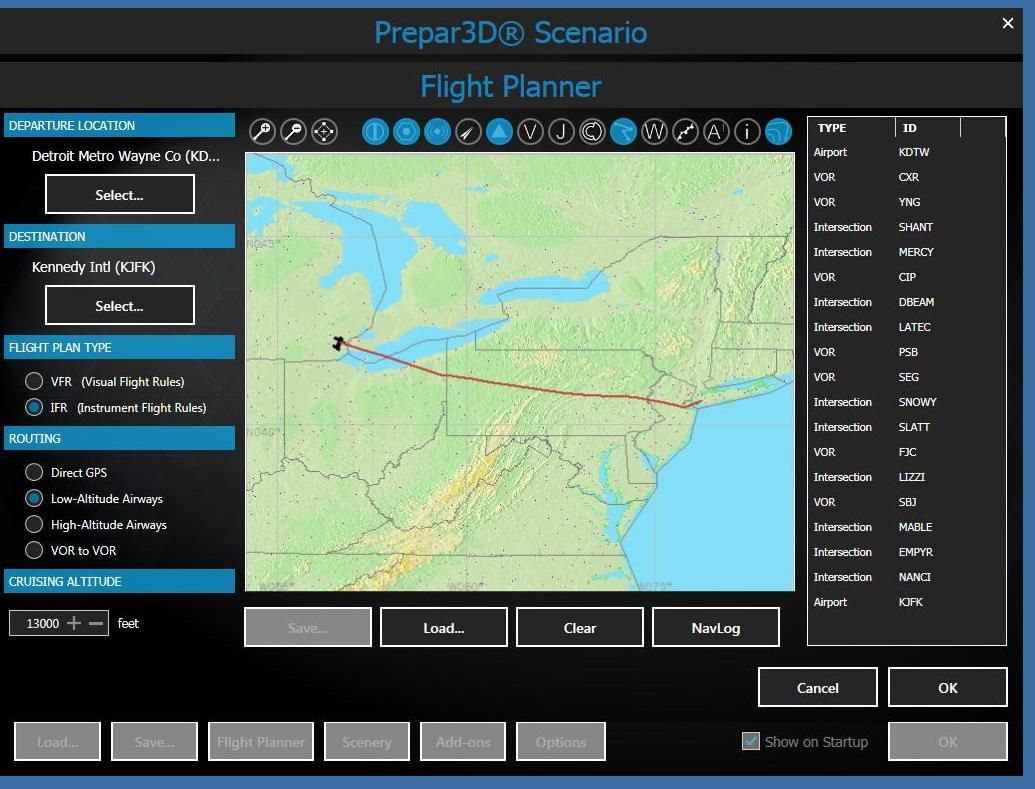1035x789 pixels.
Task: Toggle the A map labels icon
Action: [716, 132]
